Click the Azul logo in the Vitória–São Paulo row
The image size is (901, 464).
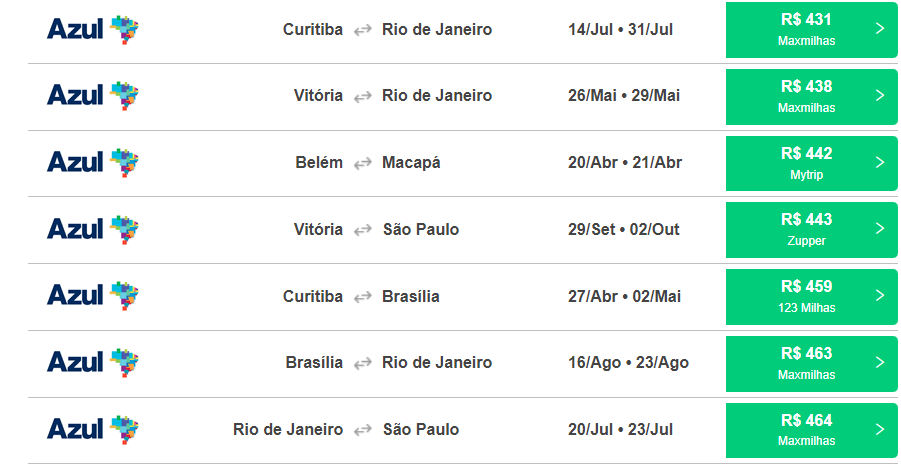93,229
